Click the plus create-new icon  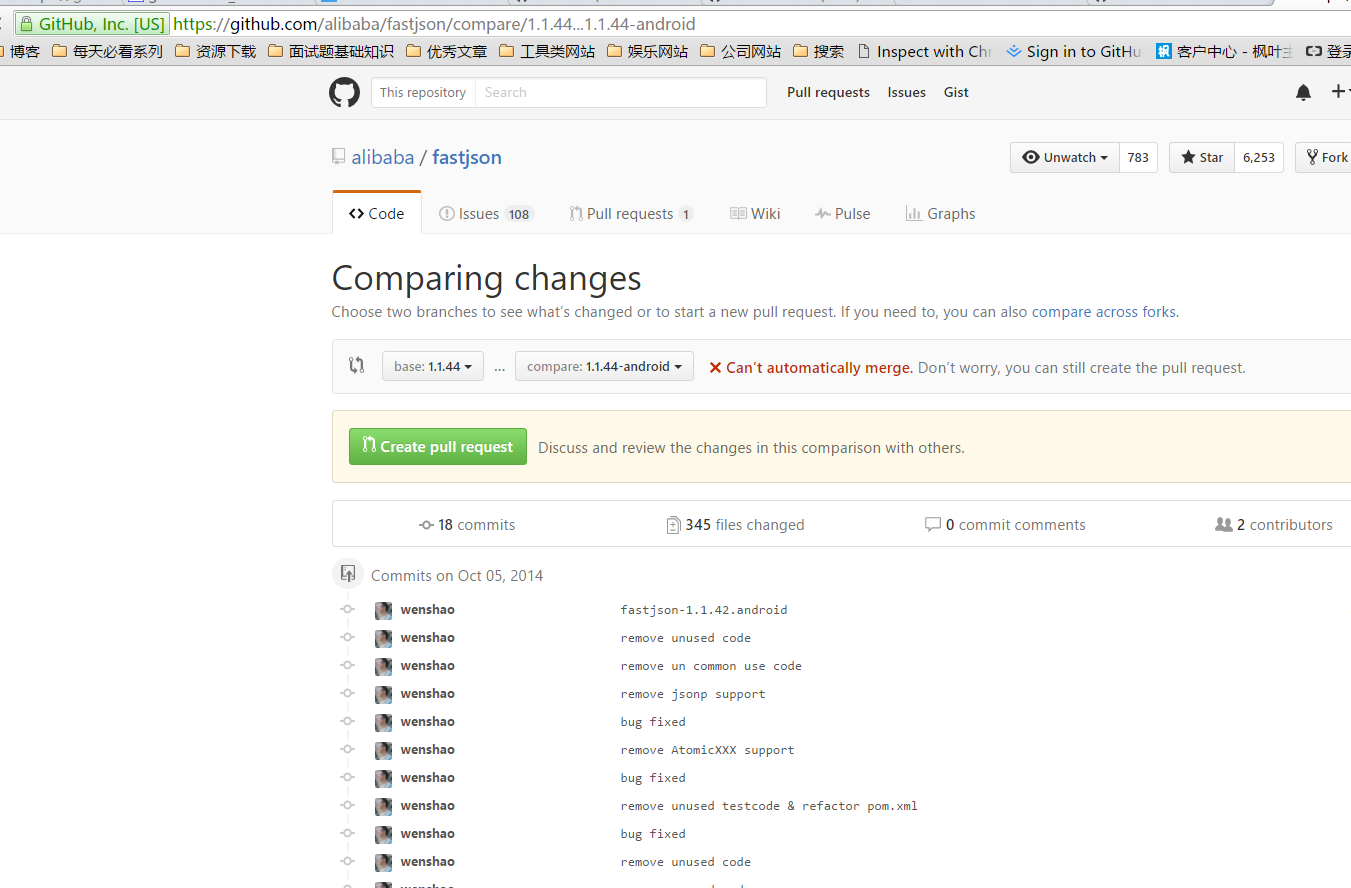click(1339, 92)
